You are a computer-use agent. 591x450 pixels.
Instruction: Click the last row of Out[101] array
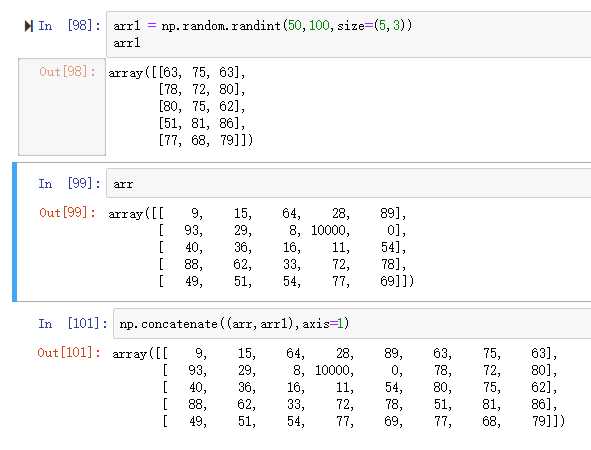[x=363, y=421]
